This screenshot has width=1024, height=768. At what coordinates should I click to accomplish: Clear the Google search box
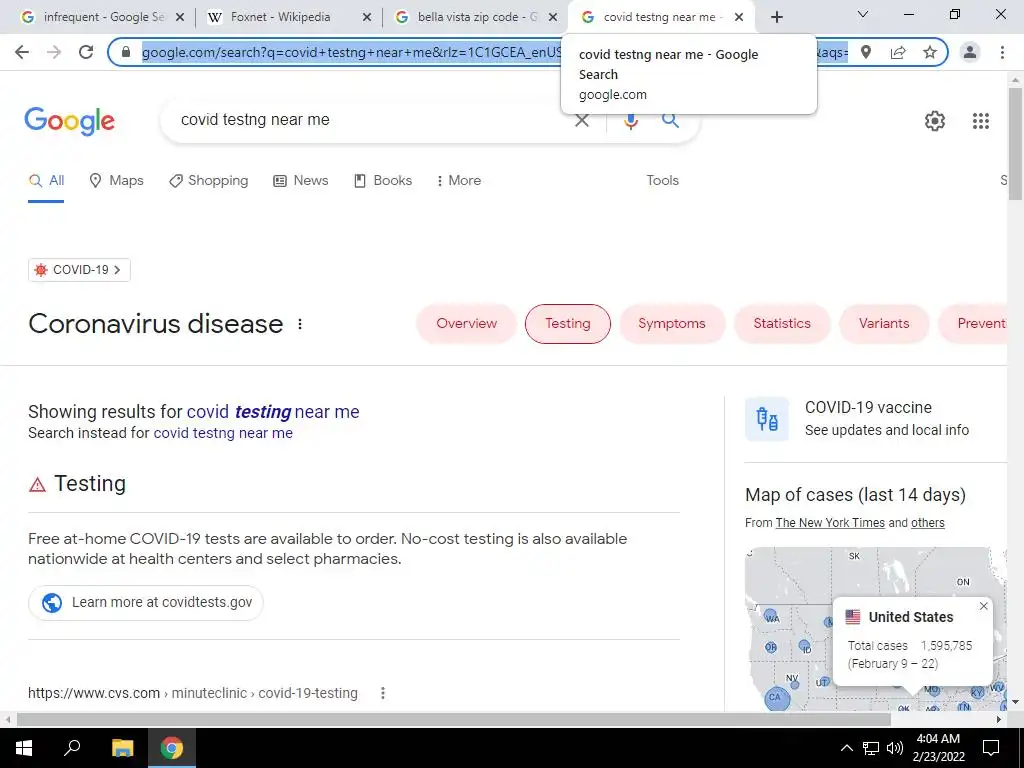[x=581, y=120]
